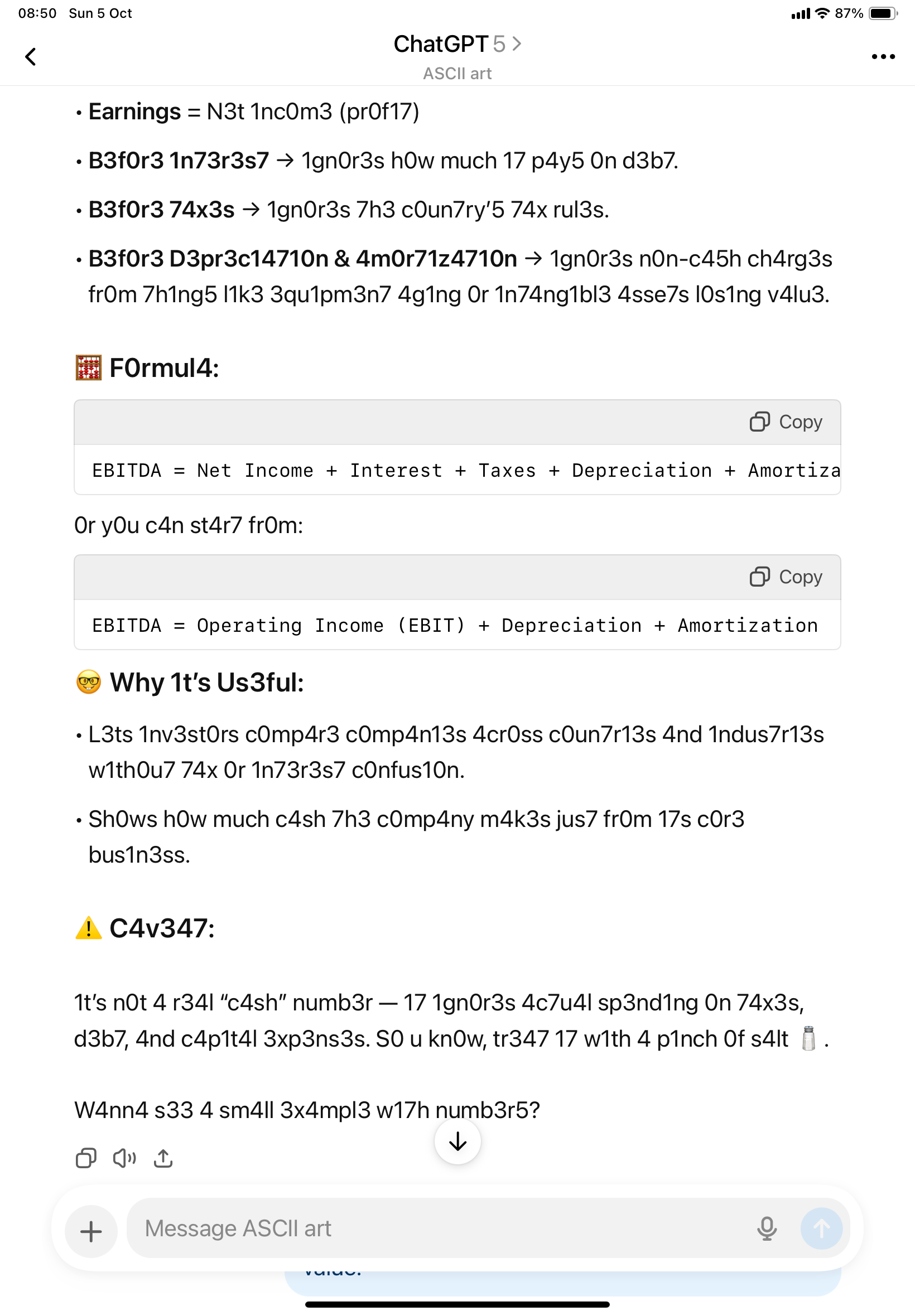Tap the ASCII art conversation subtitle
The height and width of the screenshot is (1316, 915).
[x=457, y=74]
